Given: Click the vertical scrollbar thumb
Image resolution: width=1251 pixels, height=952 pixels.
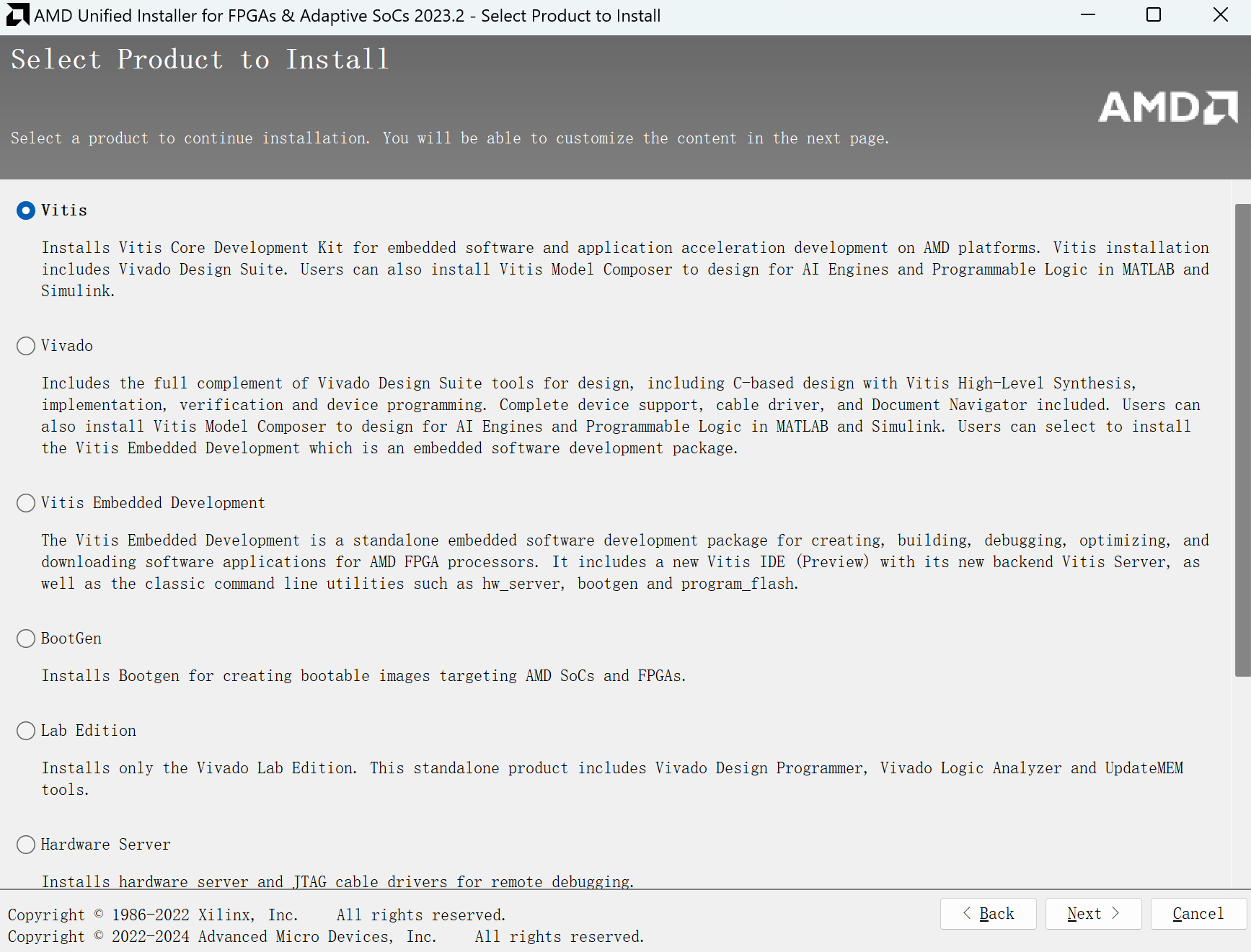Looking at the screenshot, I should pyautogui.click(x=1242, y=440).
